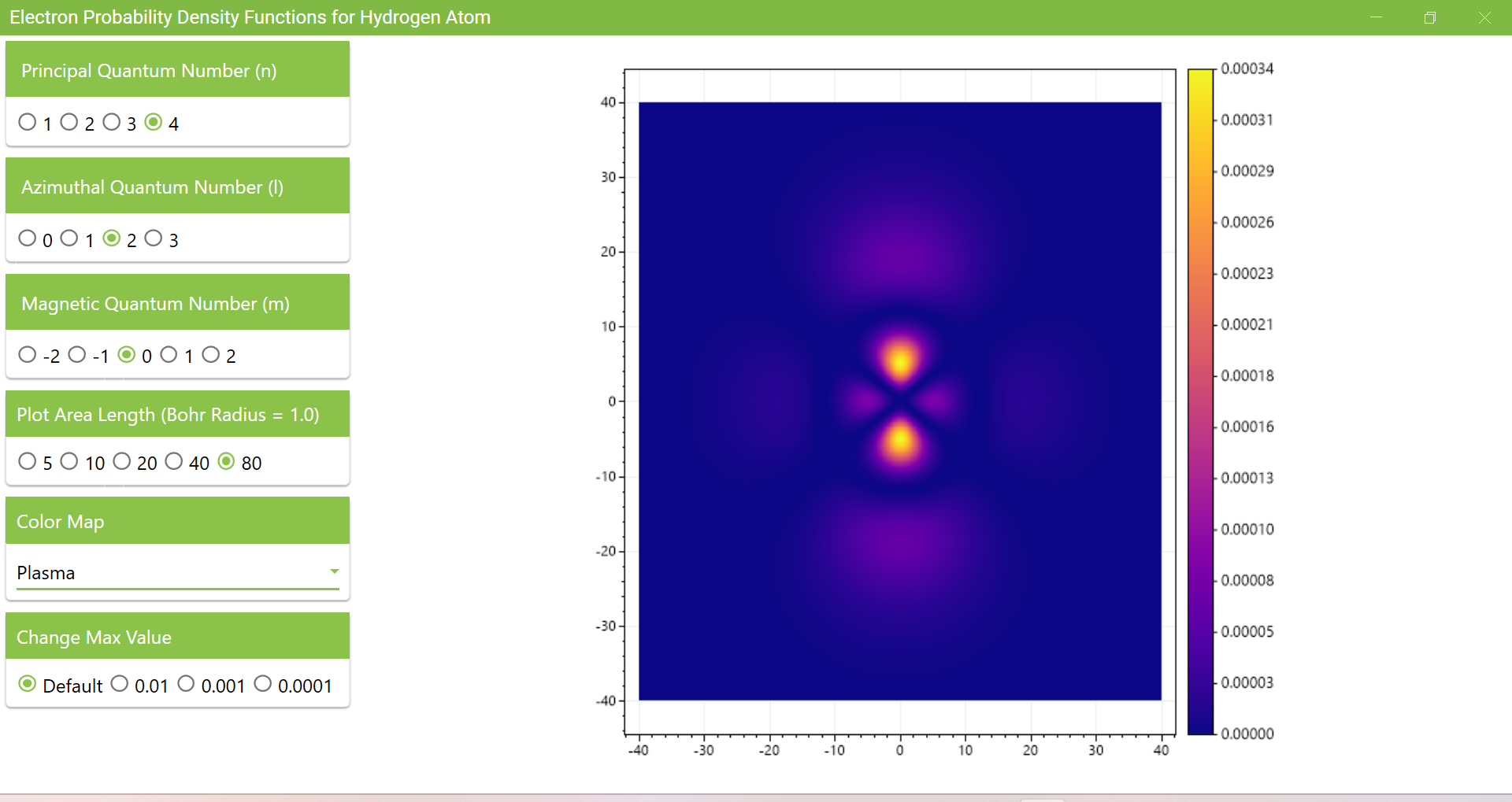The height and width of the screenshot is (802, 1512).
Task: Set principal quantum number n to 2
Action: pos(69,122)
